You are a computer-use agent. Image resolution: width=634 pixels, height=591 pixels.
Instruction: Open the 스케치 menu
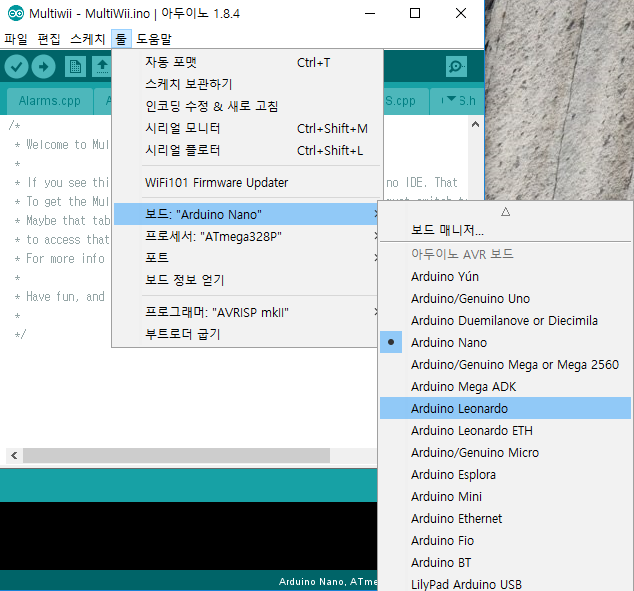click(88, 39)
